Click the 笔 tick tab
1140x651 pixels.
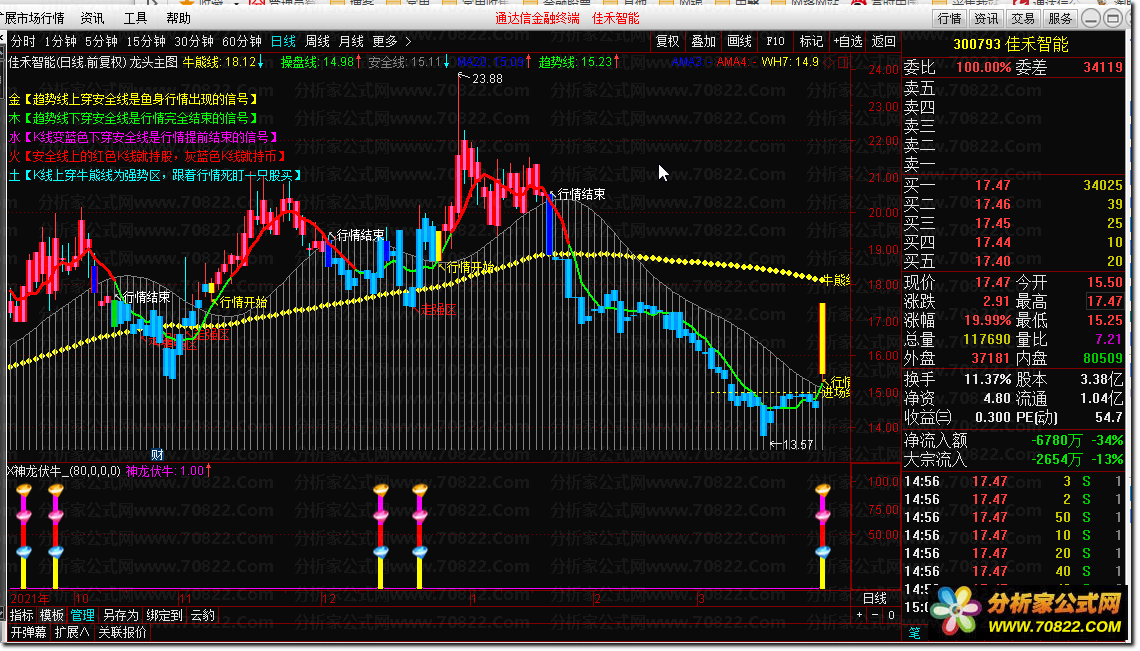coord(915,633)
